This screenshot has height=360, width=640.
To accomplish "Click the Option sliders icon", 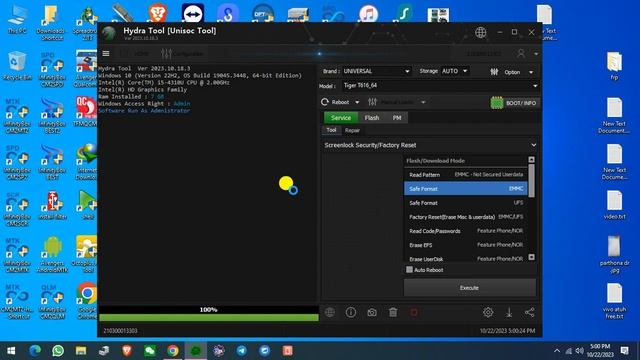I will (494, 72).
